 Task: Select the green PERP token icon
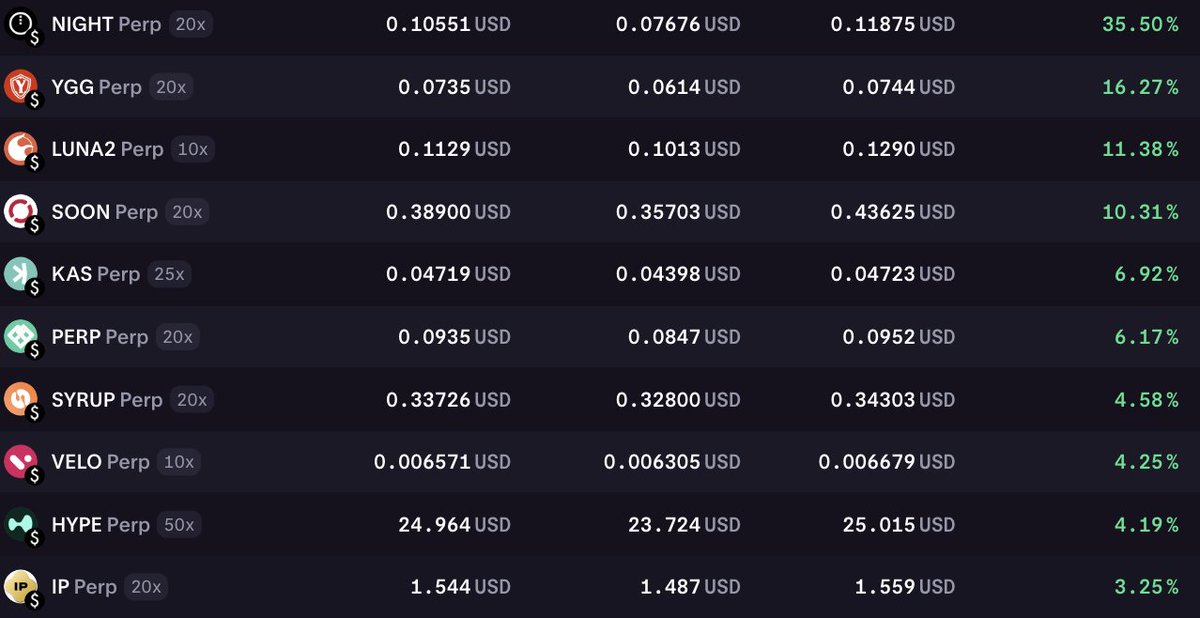[x=22, y=336]
